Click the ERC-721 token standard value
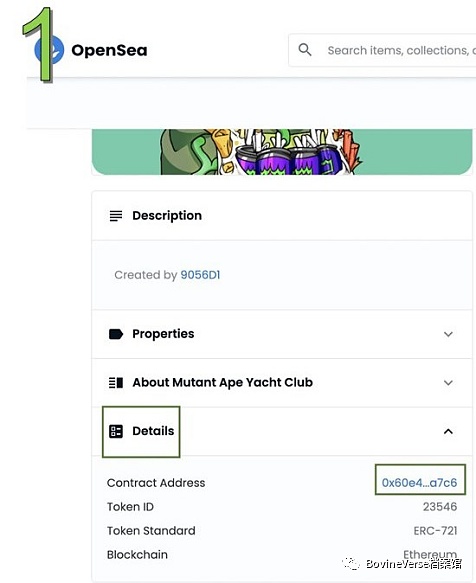Viewport: 476px width, 583px height. 435,531
